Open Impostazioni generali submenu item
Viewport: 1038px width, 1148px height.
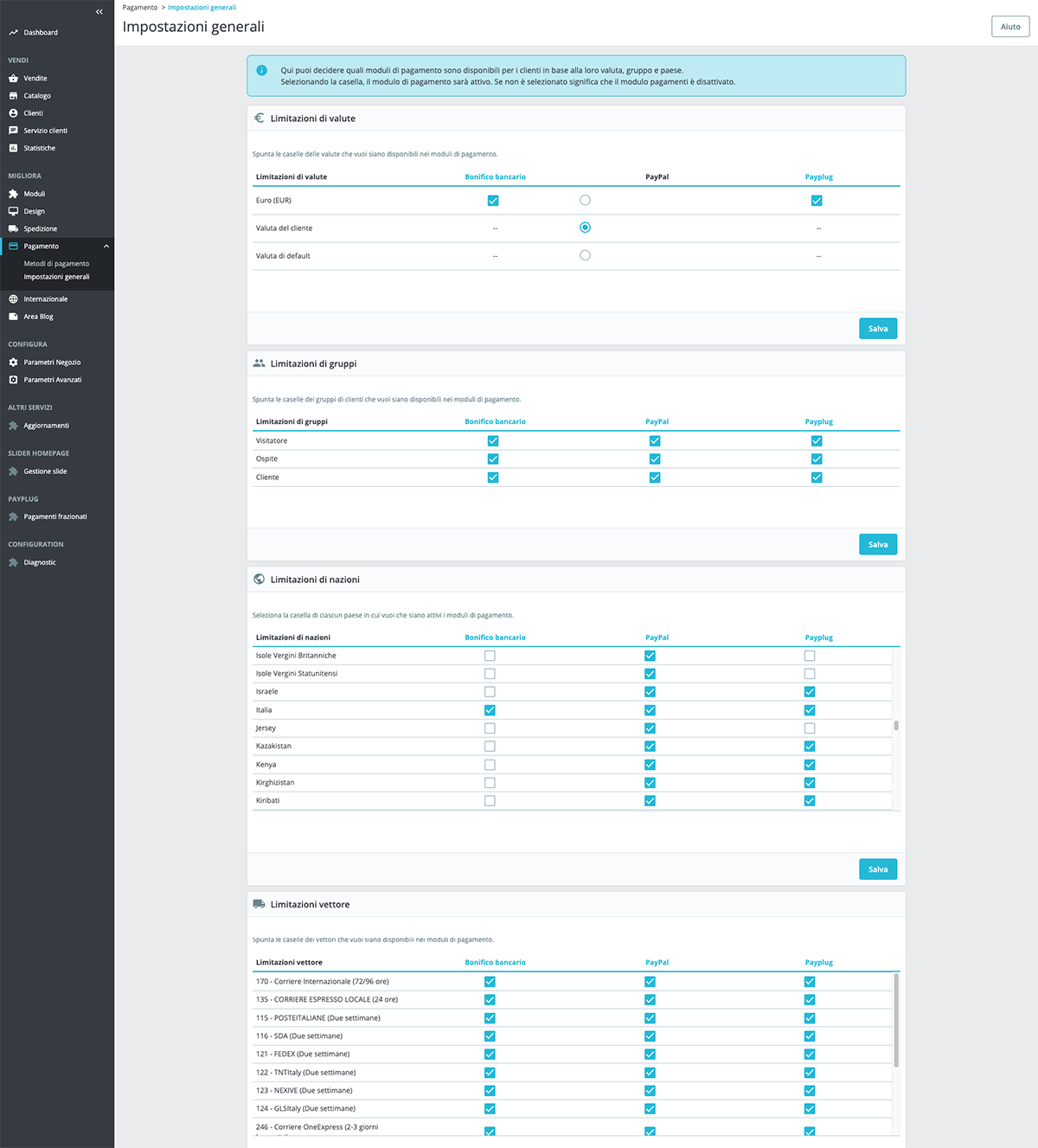pos(56,277)
